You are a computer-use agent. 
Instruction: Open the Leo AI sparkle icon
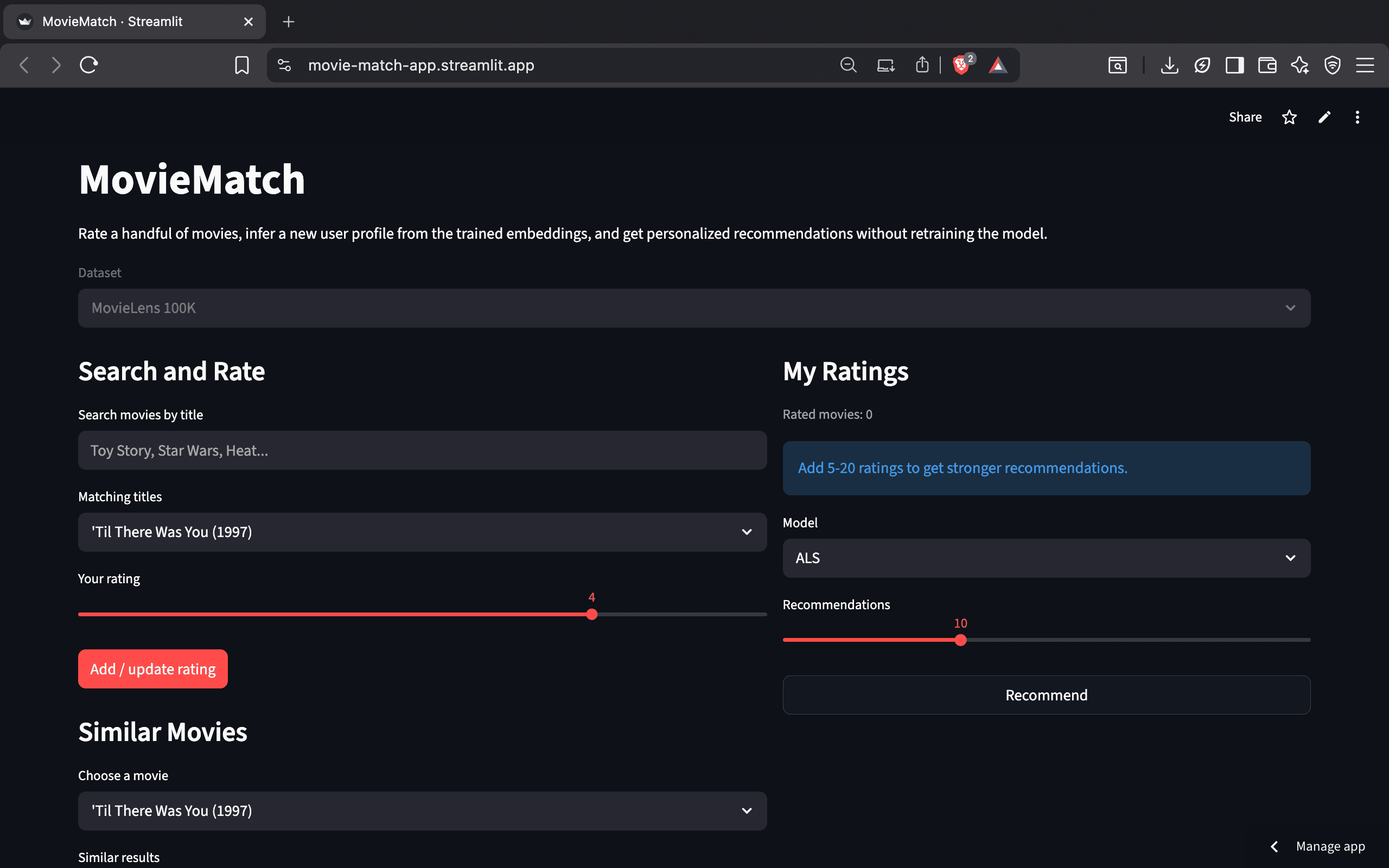1300,65
